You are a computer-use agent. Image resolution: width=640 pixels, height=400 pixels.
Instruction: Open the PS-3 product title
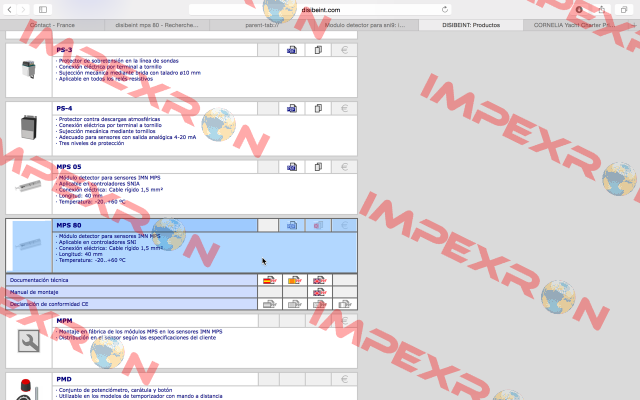click(x=64, y=50)
